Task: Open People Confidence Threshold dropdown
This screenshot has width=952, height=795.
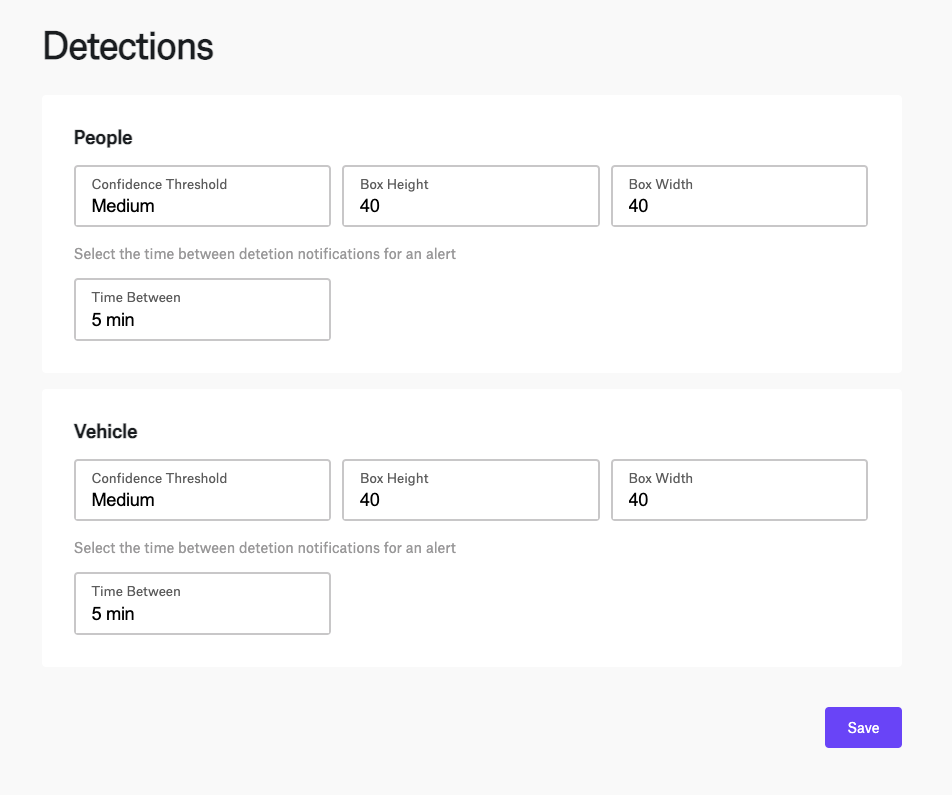Action: (202, 196)
